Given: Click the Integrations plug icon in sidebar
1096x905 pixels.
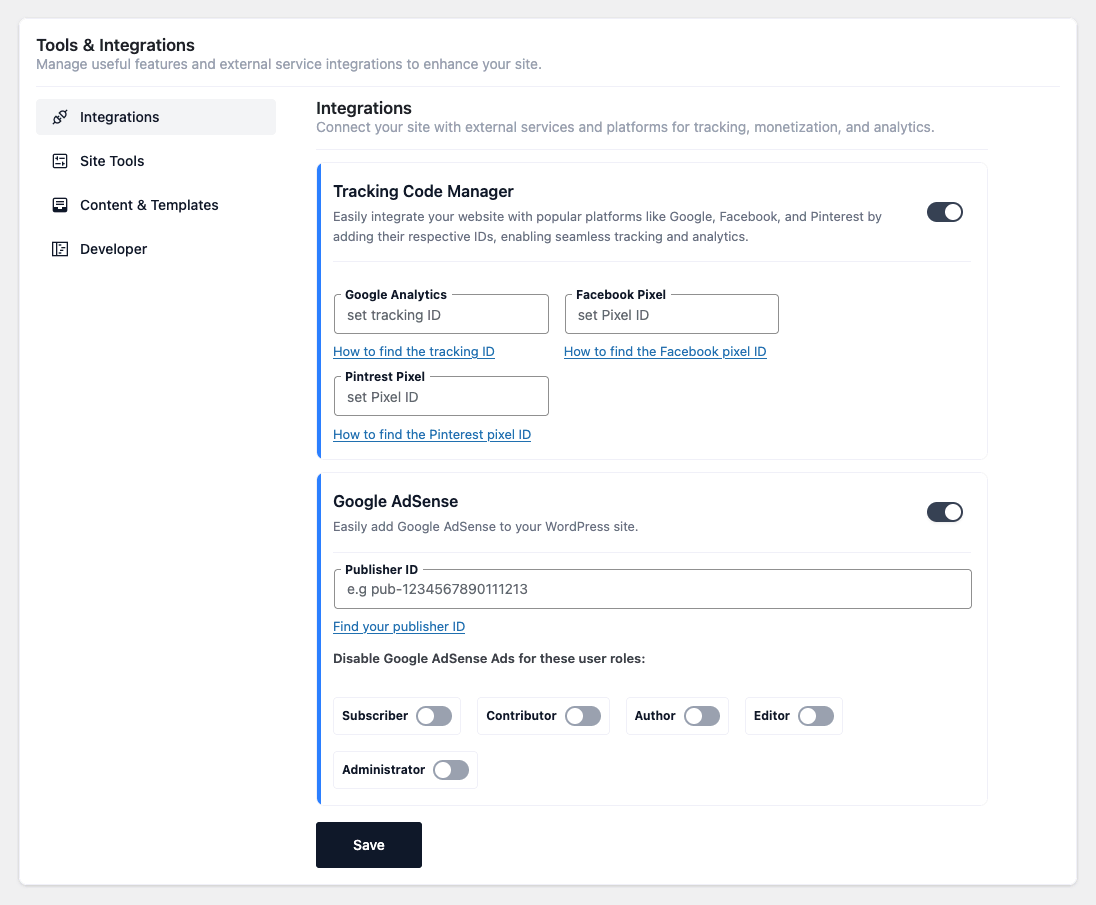Looking at the screenshot, I should coord(60,117).
